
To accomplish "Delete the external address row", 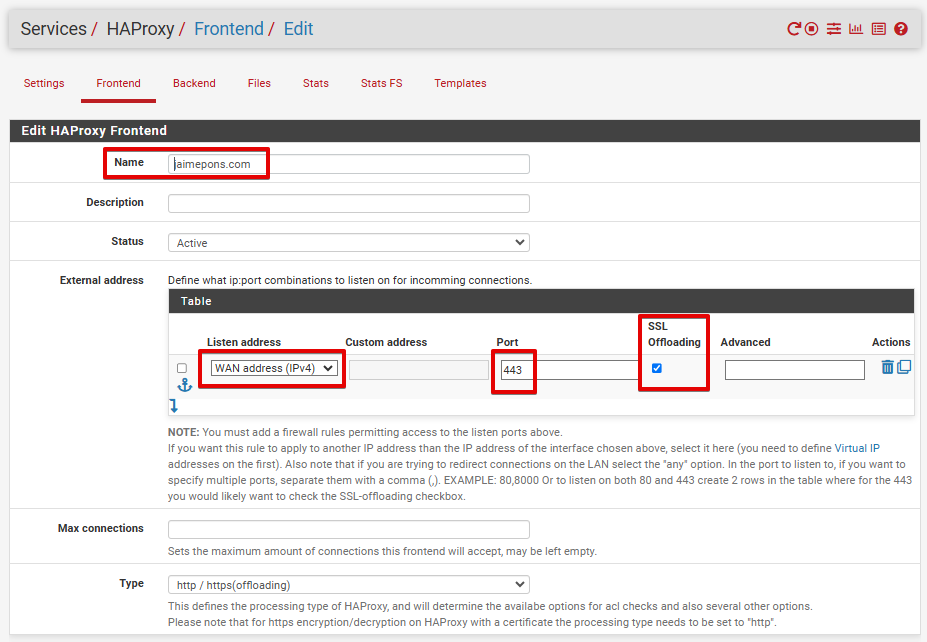I will pos(887,367).
